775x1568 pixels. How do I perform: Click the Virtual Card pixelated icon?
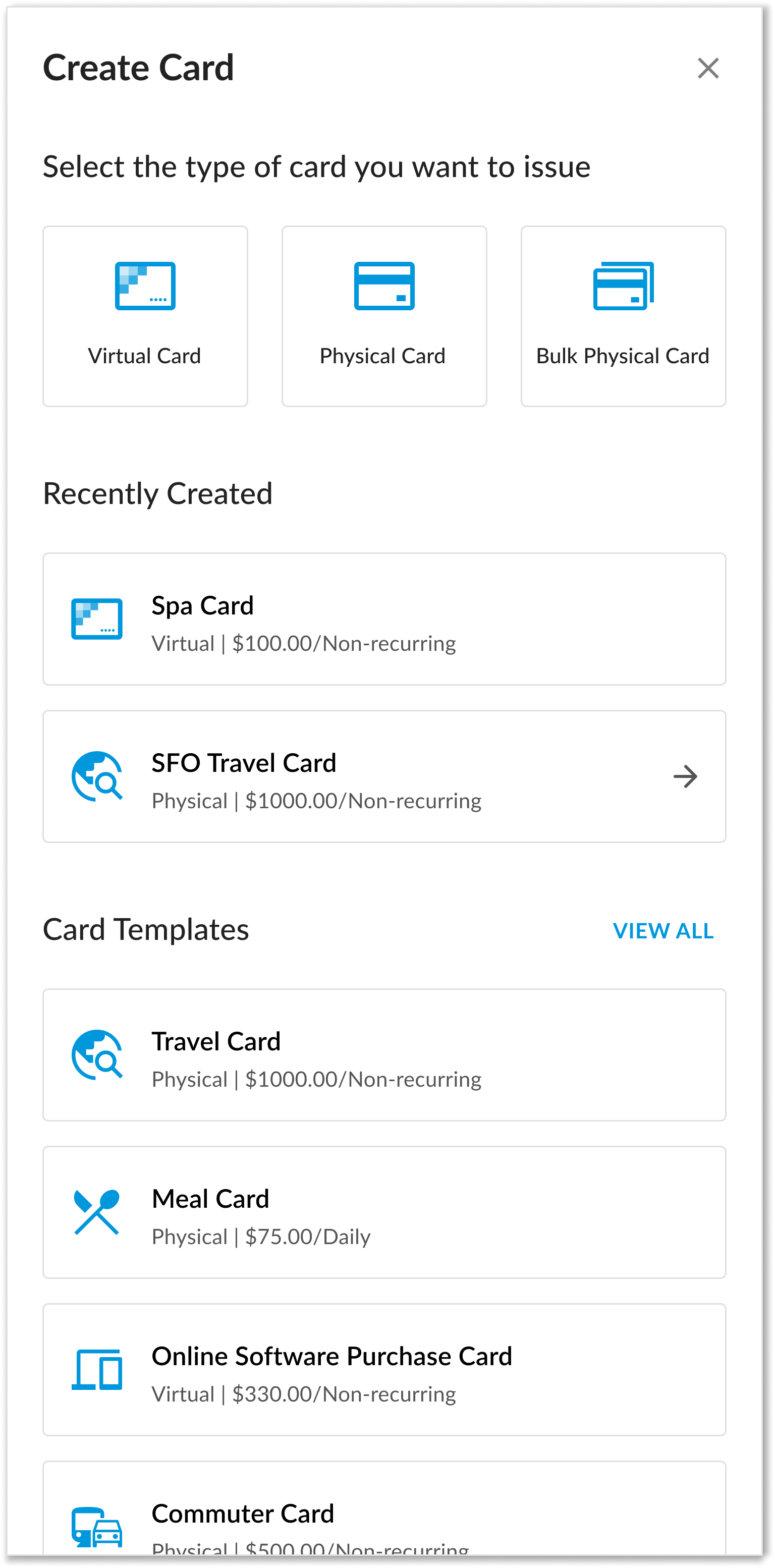tap(145, 286)
